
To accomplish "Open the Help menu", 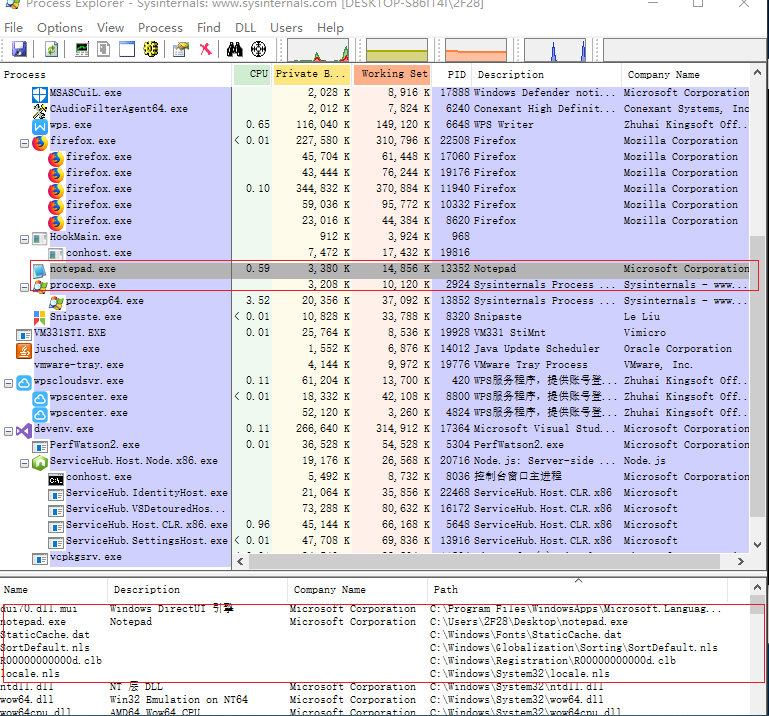I will click(x=330, y=28).
